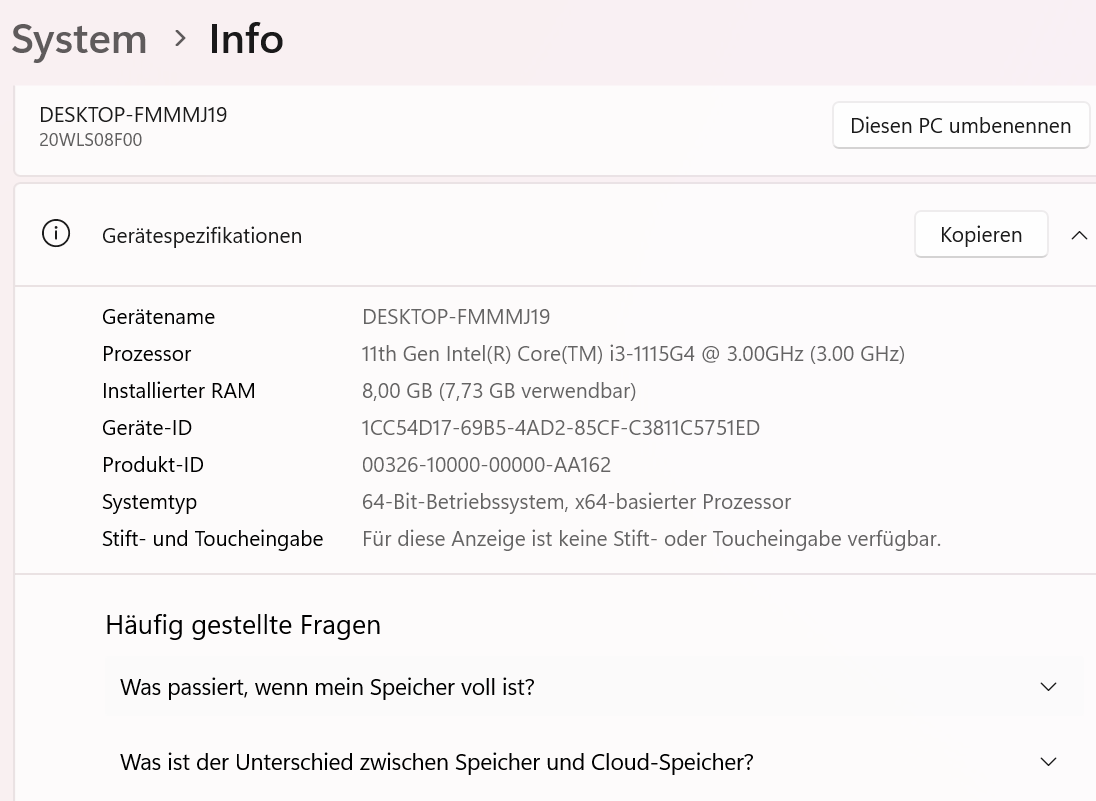Expand the chevron for Cloud-Speicher difference question
Viewport: 1096px width, 801px height.
(1048, 762)
